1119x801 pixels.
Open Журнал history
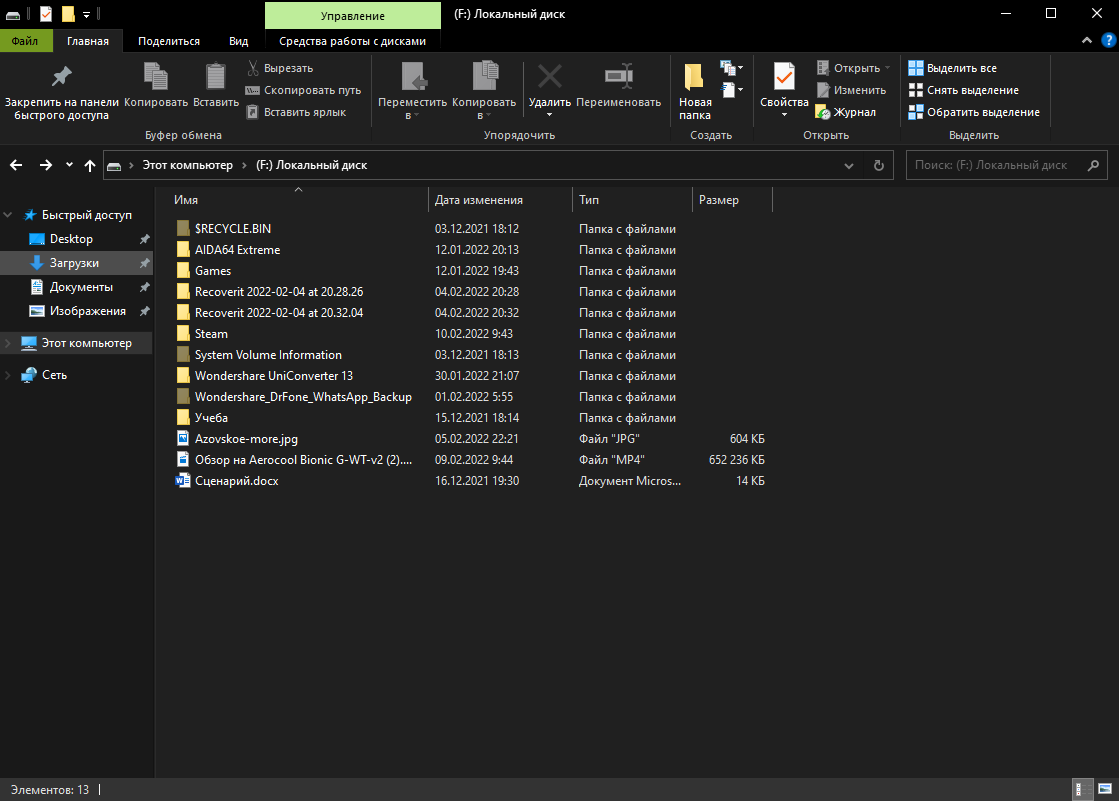(846, 113)
